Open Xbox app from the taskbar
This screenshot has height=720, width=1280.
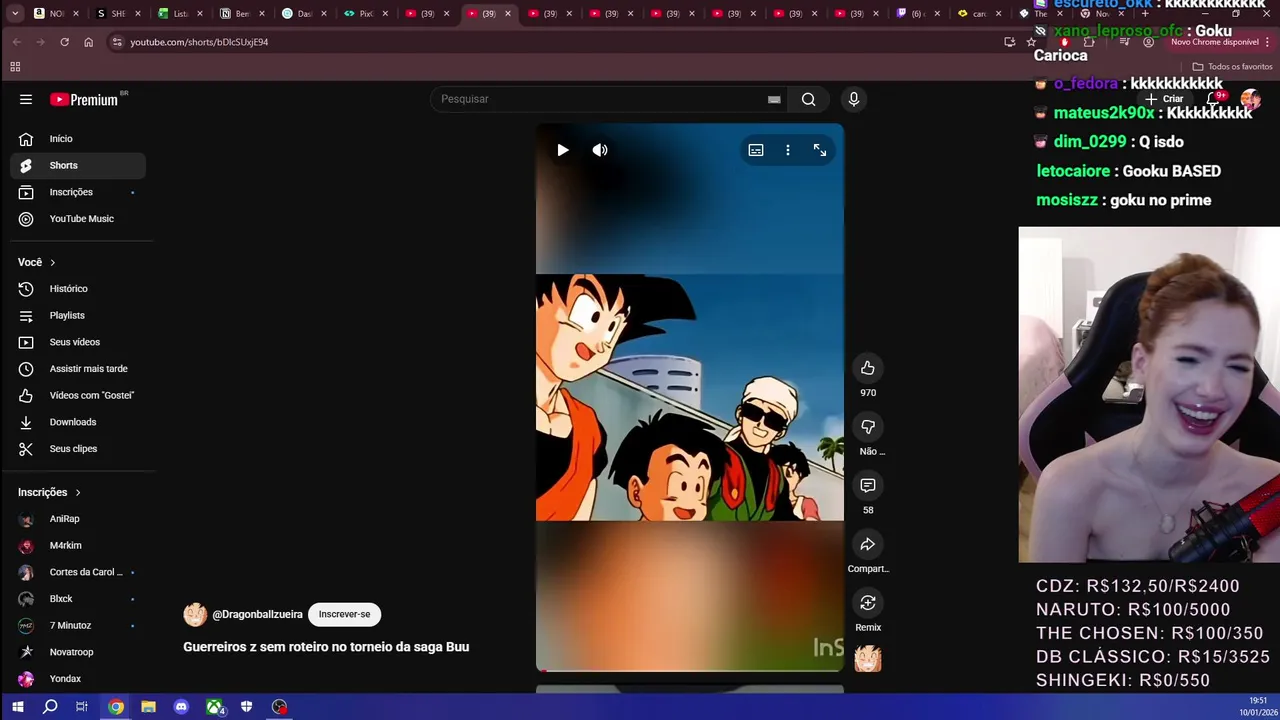[214, 707]
